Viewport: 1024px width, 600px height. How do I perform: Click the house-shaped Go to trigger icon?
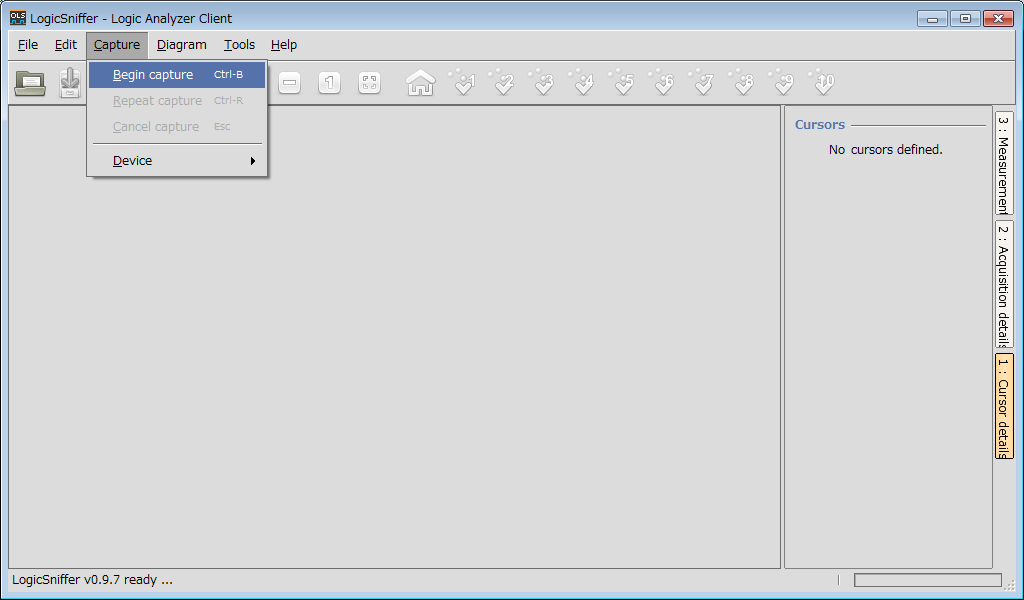420,83
